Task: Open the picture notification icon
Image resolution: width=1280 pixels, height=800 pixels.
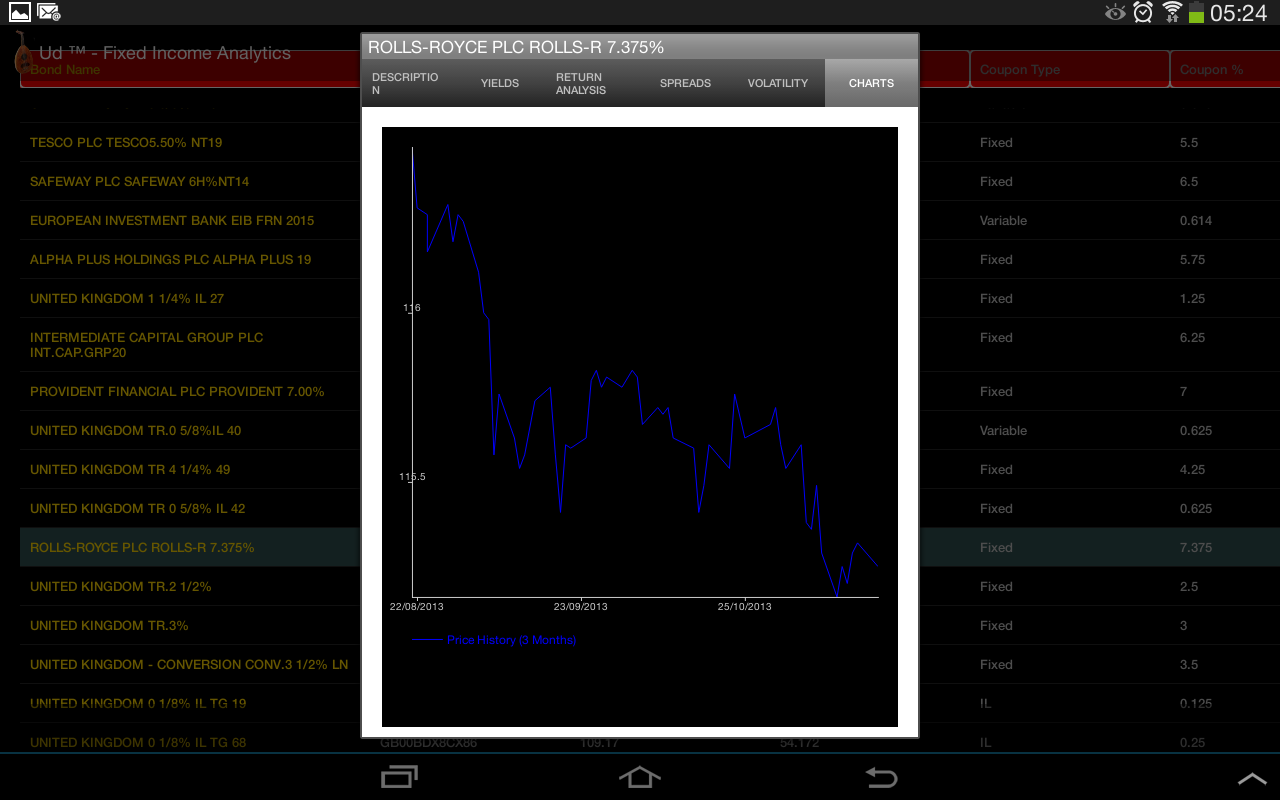Action: point(19,13)
